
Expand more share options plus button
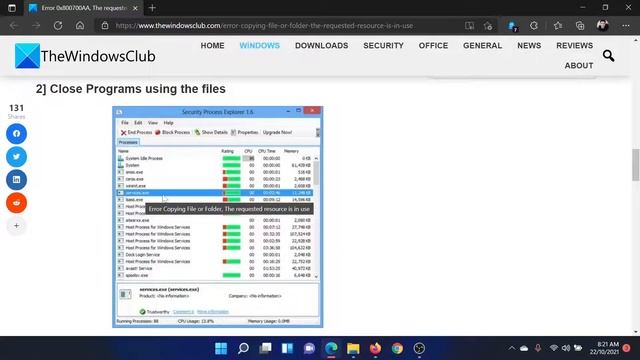[16, 225]
